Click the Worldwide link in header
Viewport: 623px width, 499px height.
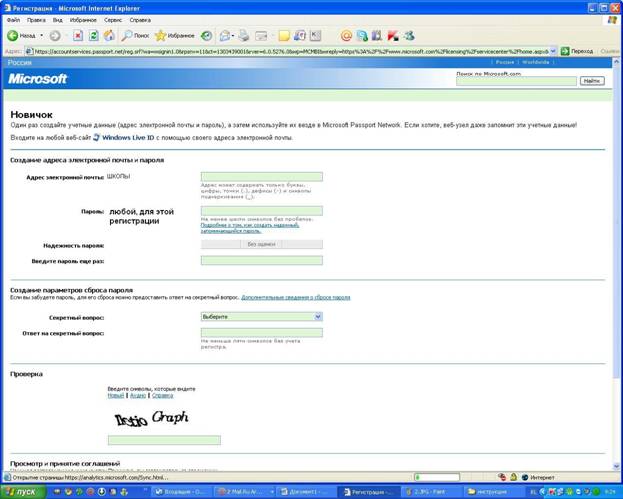click(536, 62)
